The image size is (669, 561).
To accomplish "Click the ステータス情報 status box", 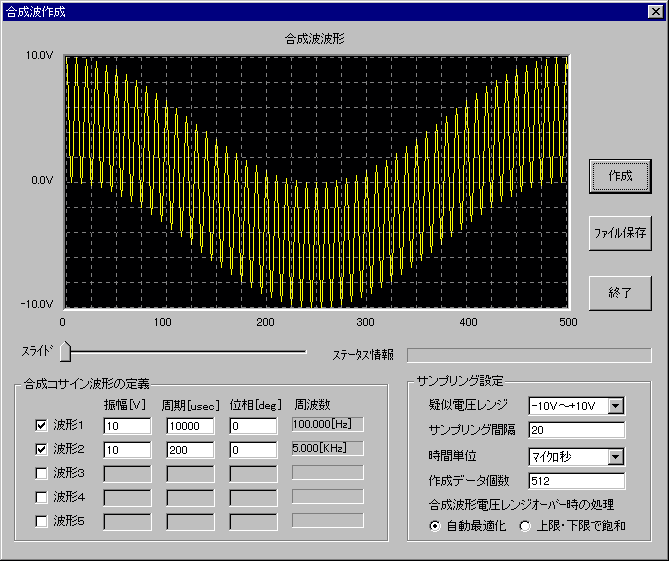I will tap(529, 355).
